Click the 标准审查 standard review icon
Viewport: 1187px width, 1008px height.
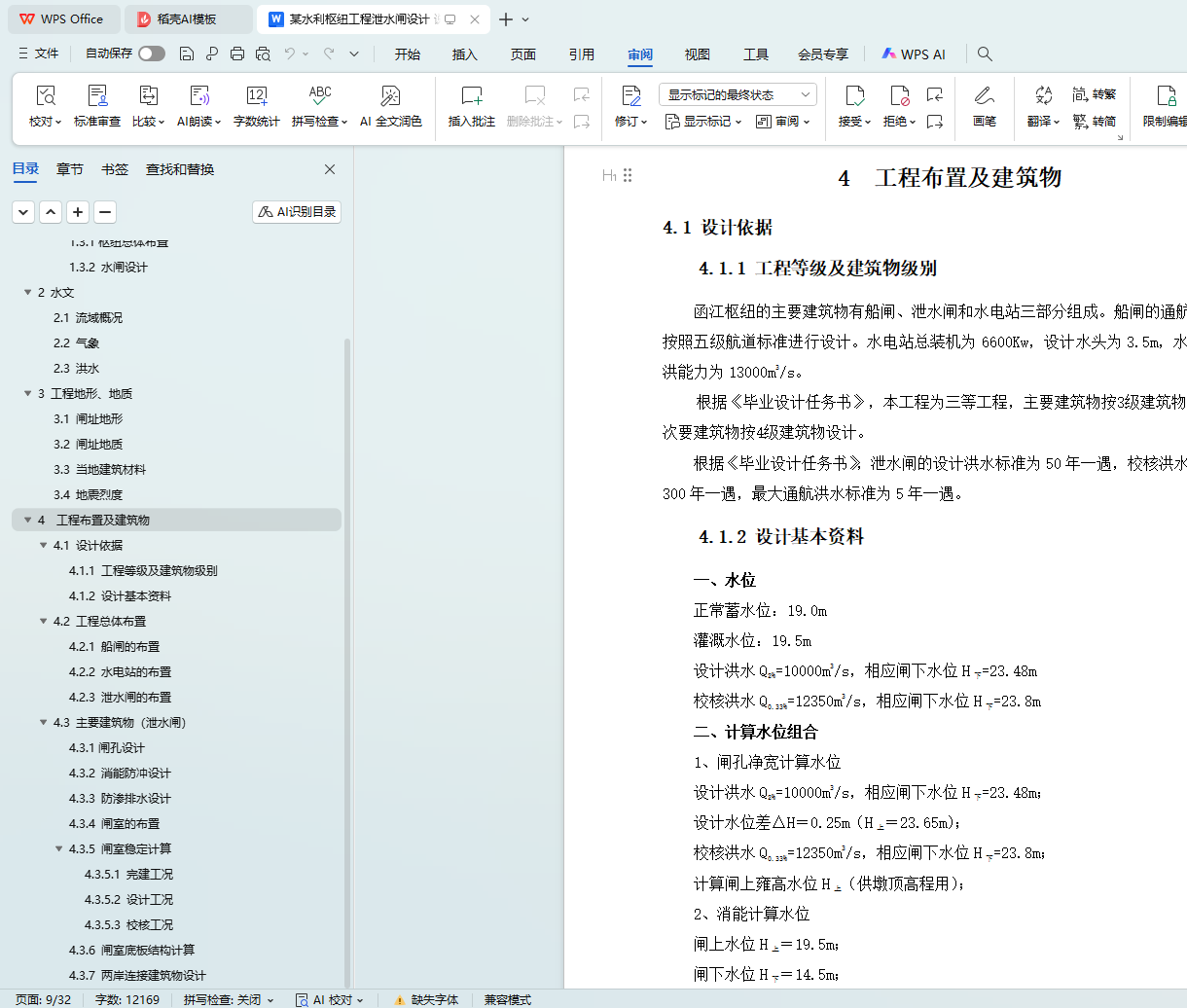point(97,96)
